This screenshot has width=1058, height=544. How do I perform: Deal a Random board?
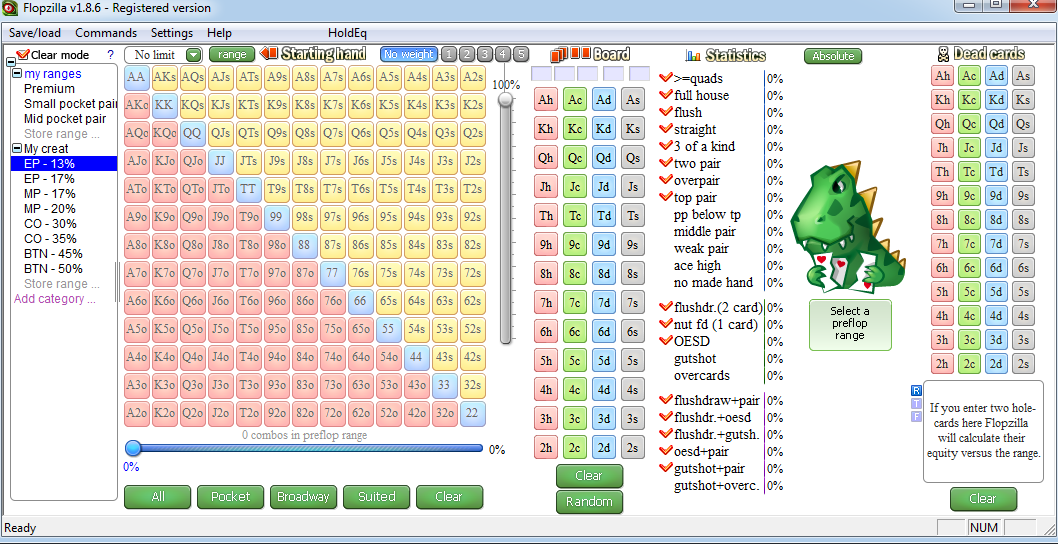[x=589, y=501]
